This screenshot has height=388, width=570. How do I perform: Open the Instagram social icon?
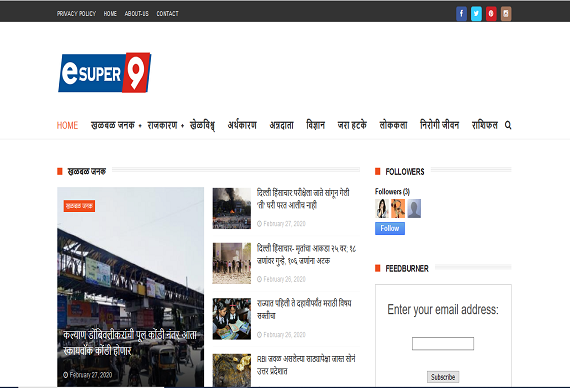coord(506,14)
